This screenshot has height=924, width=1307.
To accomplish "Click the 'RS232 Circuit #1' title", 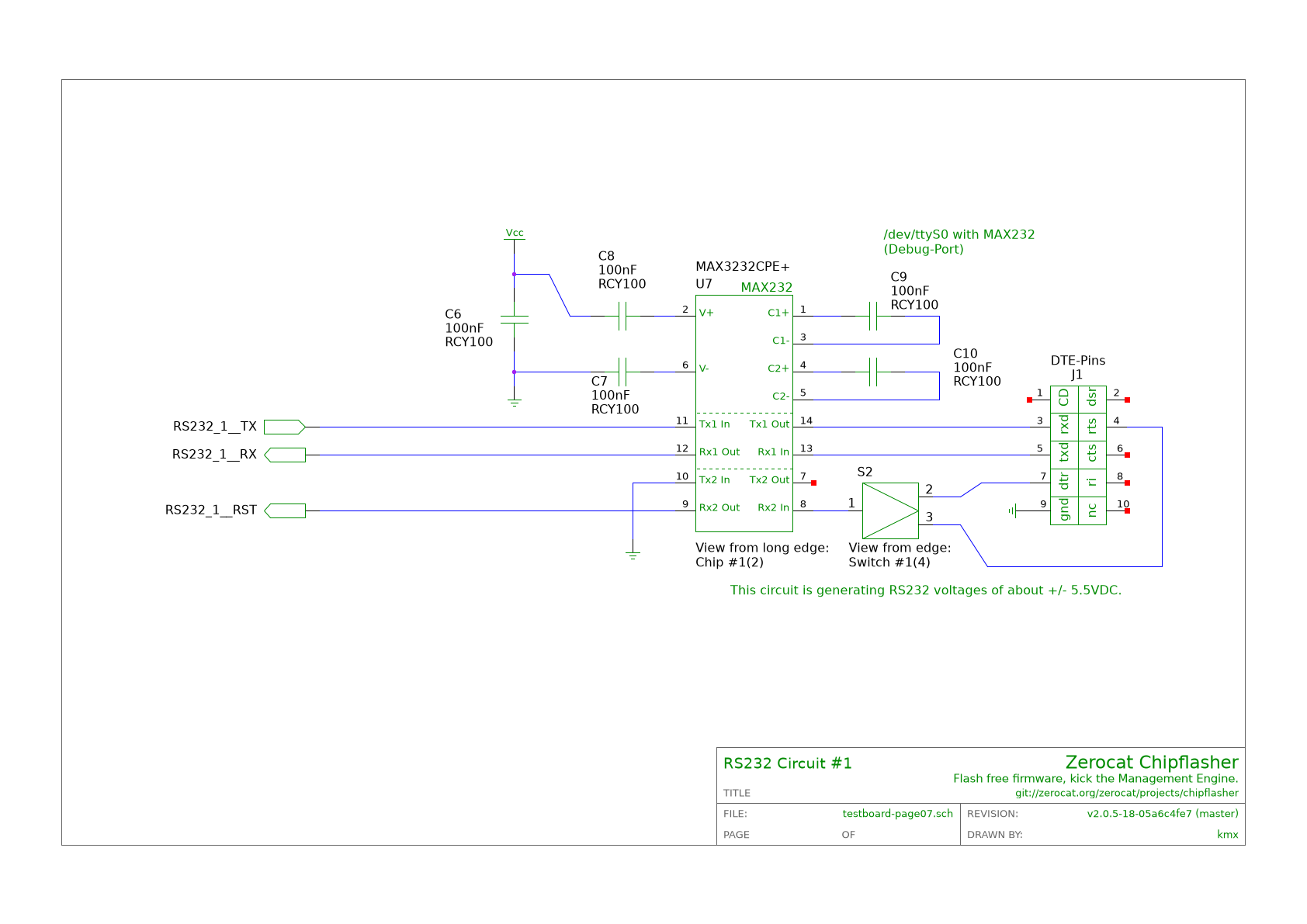I will [788, 763].
